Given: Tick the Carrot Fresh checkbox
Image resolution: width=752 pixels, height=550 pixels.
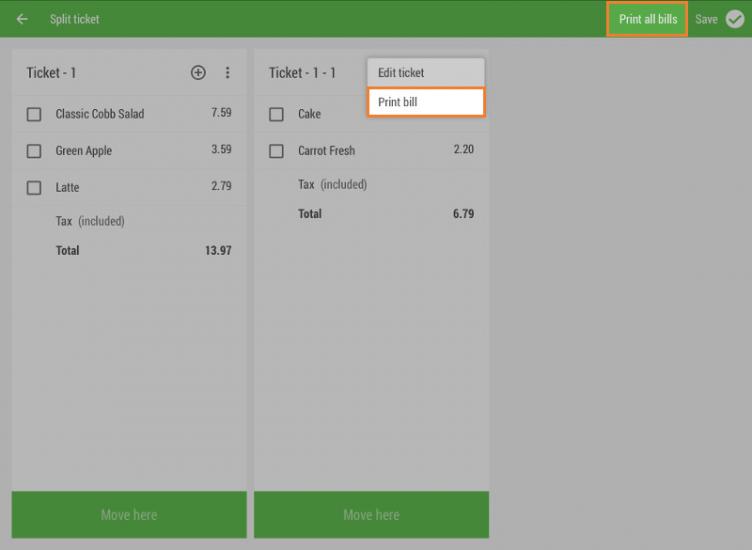Looking at the screenshot, I should [x=276, y=151].
